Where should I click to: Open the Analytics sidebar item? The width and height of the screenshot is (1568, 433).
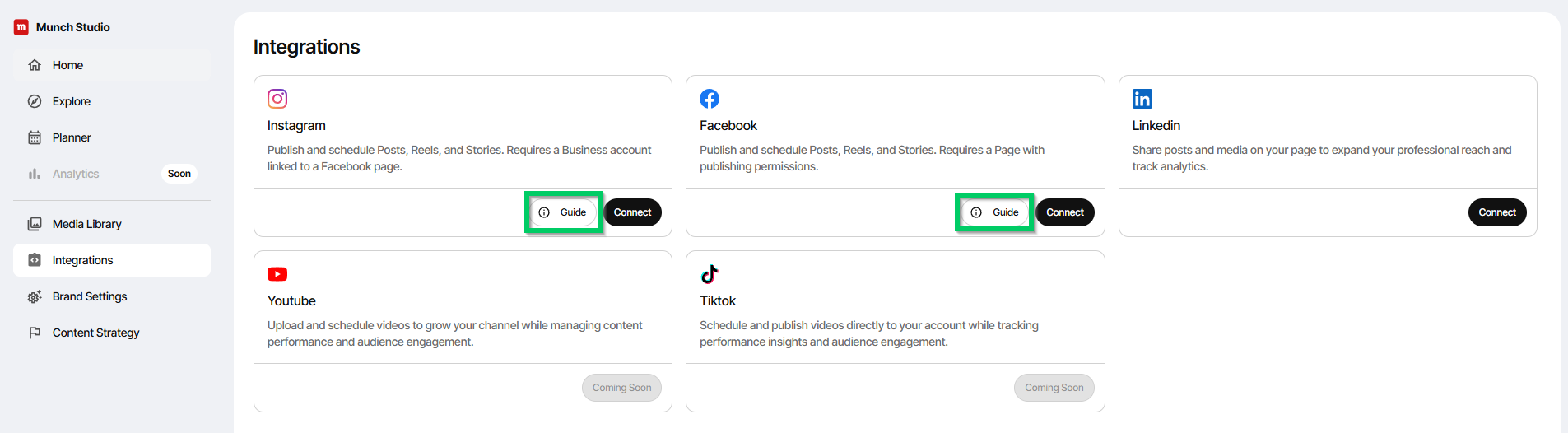76,174
